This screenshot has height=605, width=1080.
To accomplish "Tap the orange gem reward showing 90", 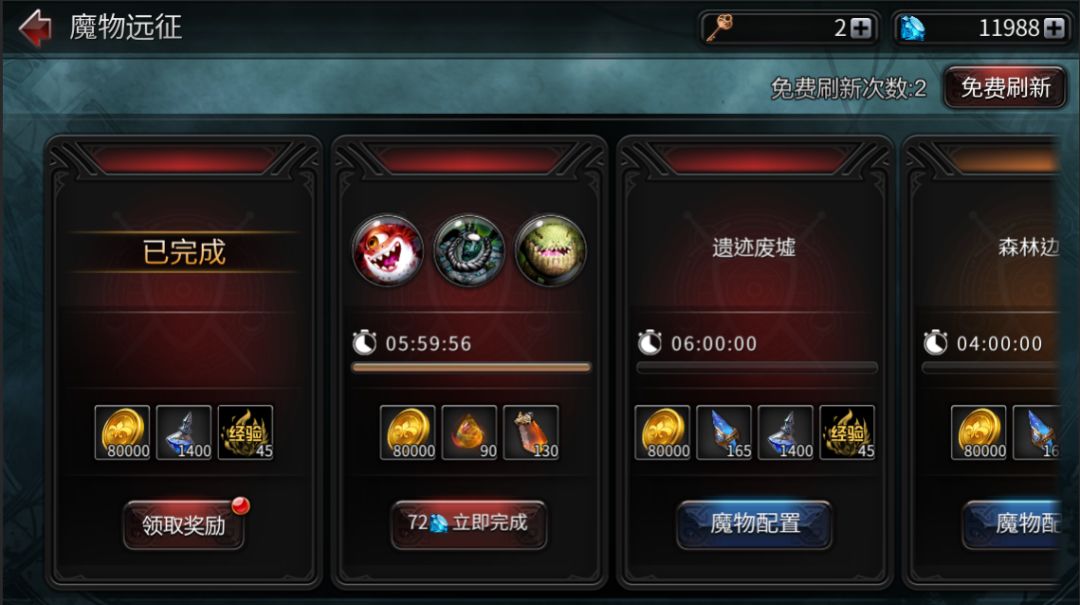I will click(469, 433).
